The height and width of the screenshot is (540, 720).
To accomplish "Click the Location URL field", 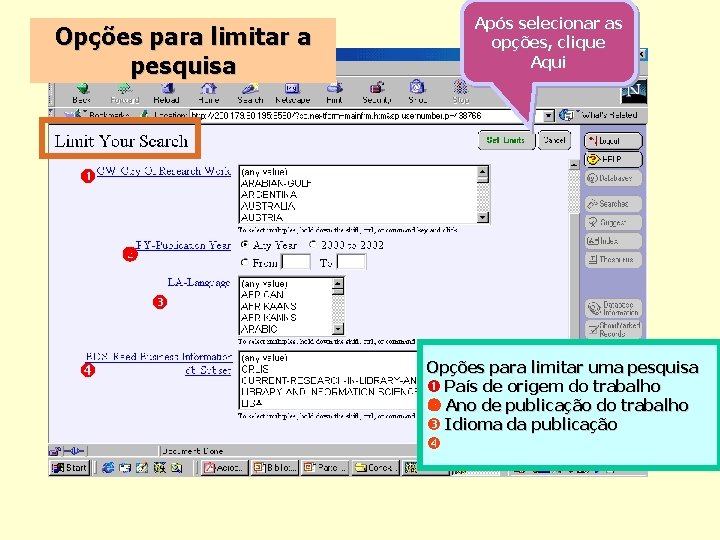I will (x=366, y=115).
